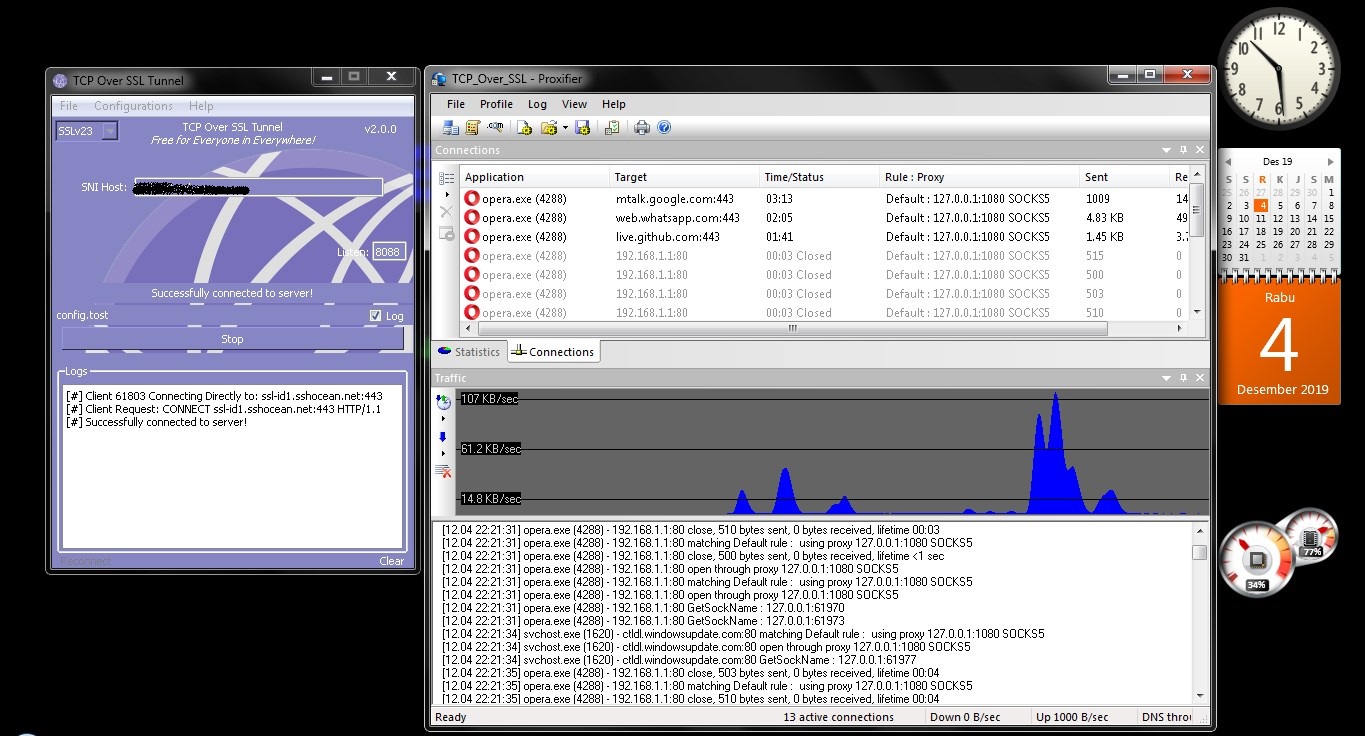Clear traffic graph with red X icon
Image resolution: width=1365 pixels, height=736 pixels.
(x=444, y=471)
